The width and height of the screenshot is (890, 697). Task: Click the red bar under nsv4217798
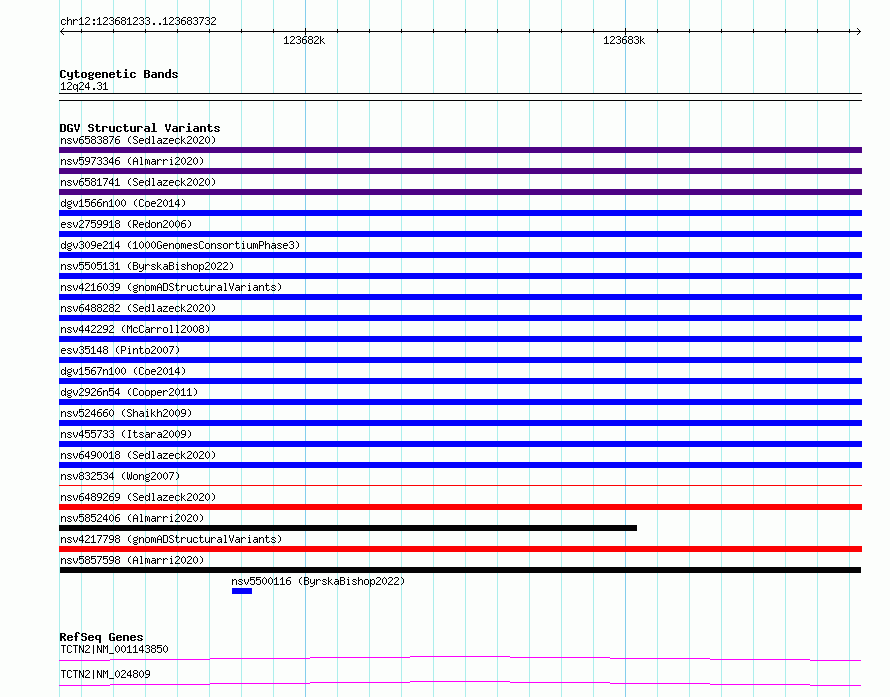point(460,549)
